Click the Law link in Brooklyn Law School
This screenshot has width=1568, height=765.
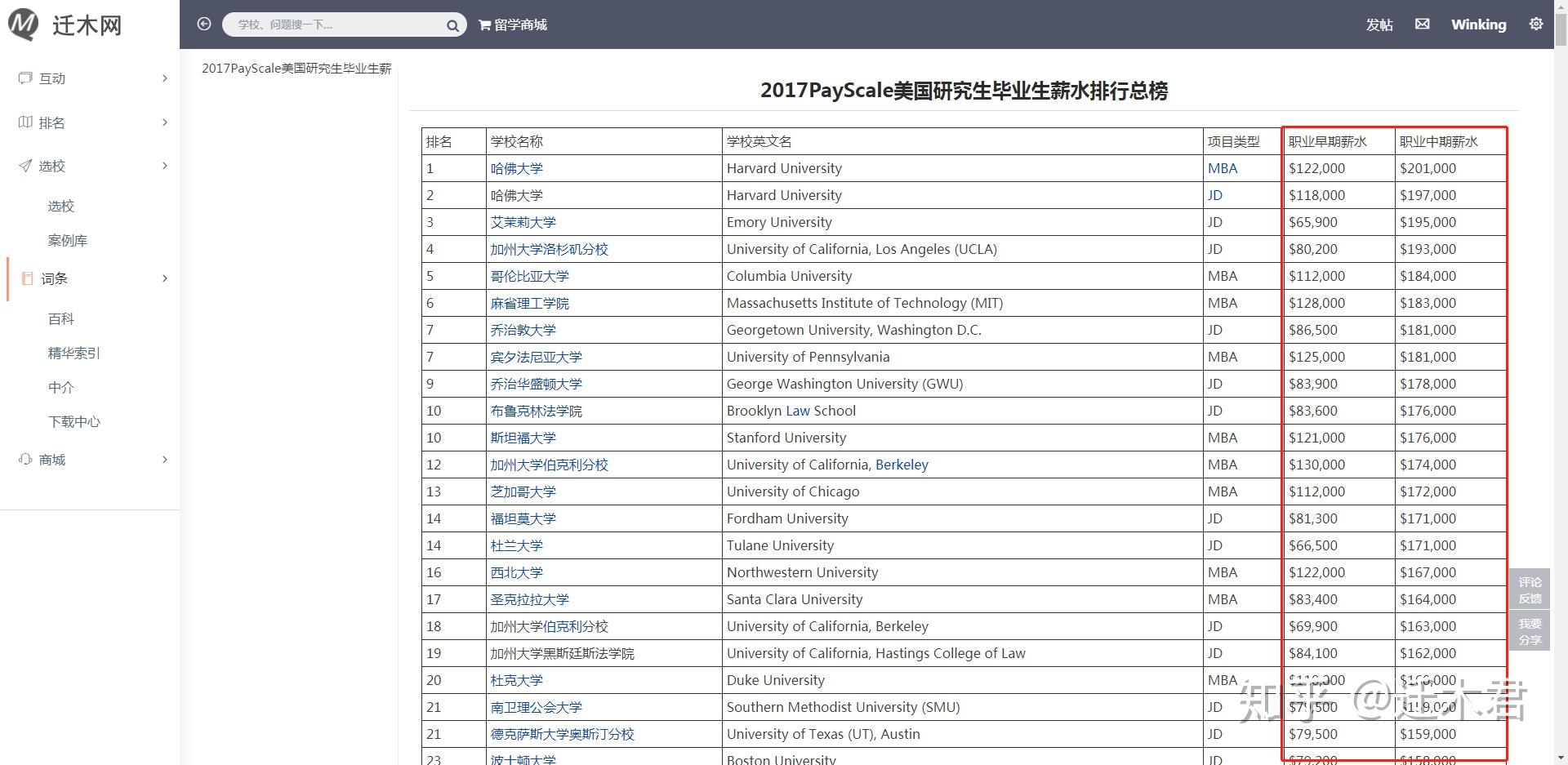click(x=798, y=411)
